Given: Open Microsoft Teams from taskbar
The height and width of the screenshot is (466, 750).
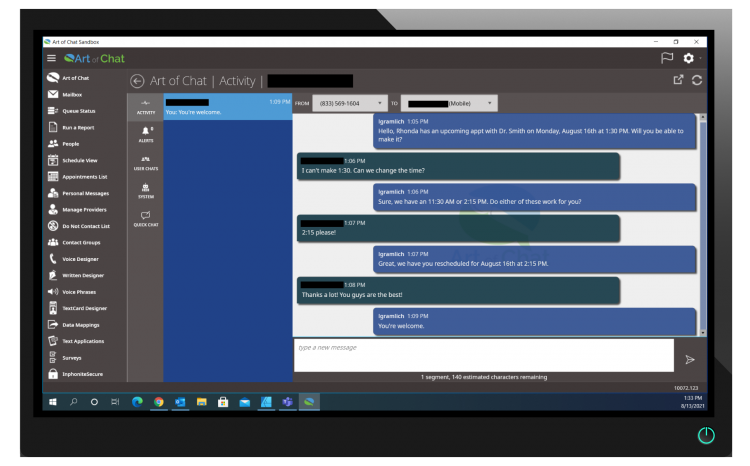Looking at the screenshot, I should click(287, 402).
